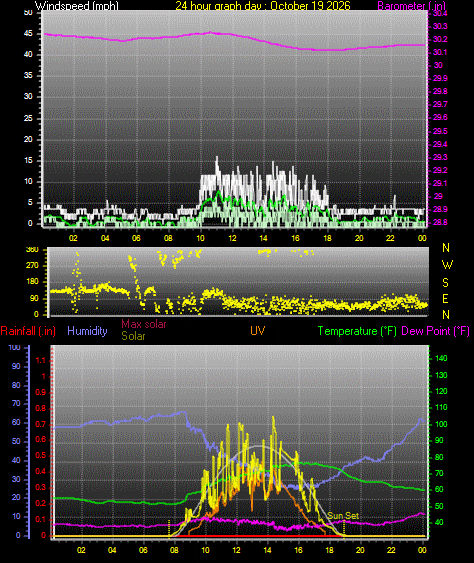Click the Barometer (in) label
474x563 pixels.
click(x=412, y=5)
